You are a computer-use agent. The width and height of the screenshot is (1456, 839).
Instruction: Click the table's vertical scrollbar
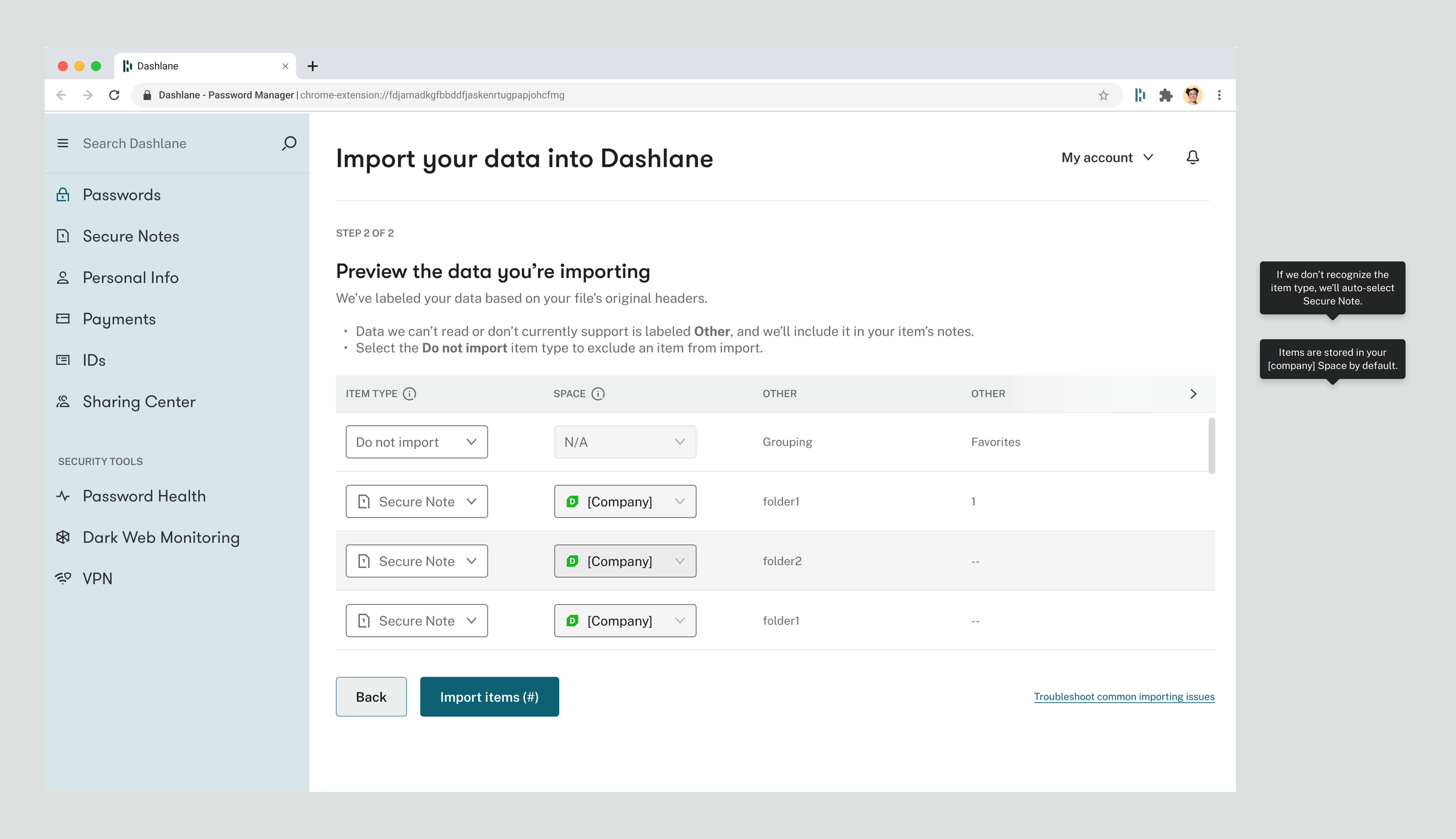pyautogui.click(x=1211, y=446)
